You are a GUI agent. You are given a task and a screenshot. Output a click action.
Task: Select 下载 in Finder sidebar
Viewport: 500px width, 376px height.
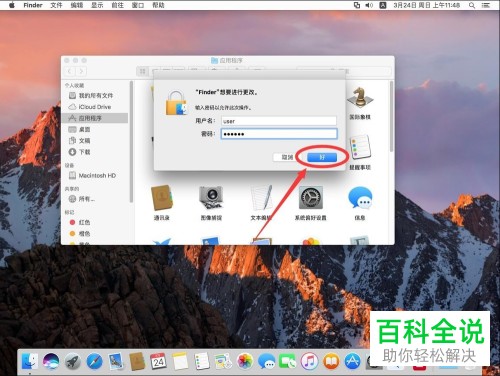(95, 152)
